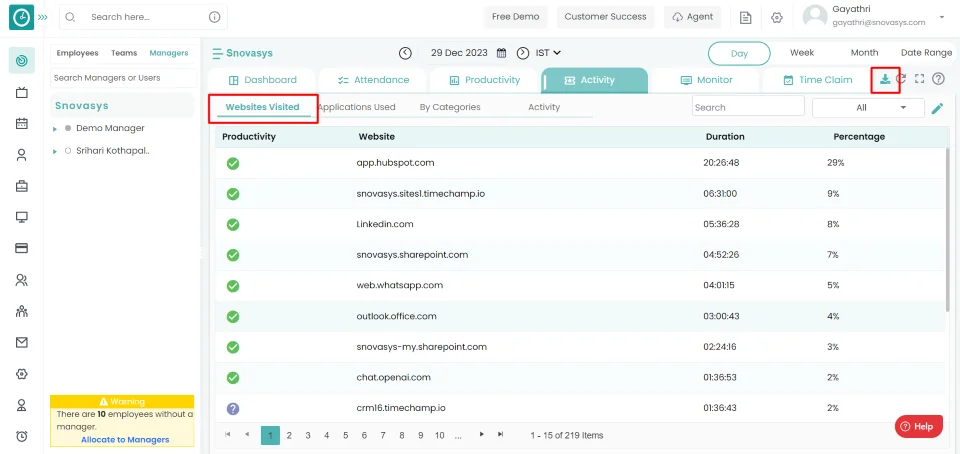Click the top Search here field
This screenshot has width=960, height=454.
(x=143, y=17)
